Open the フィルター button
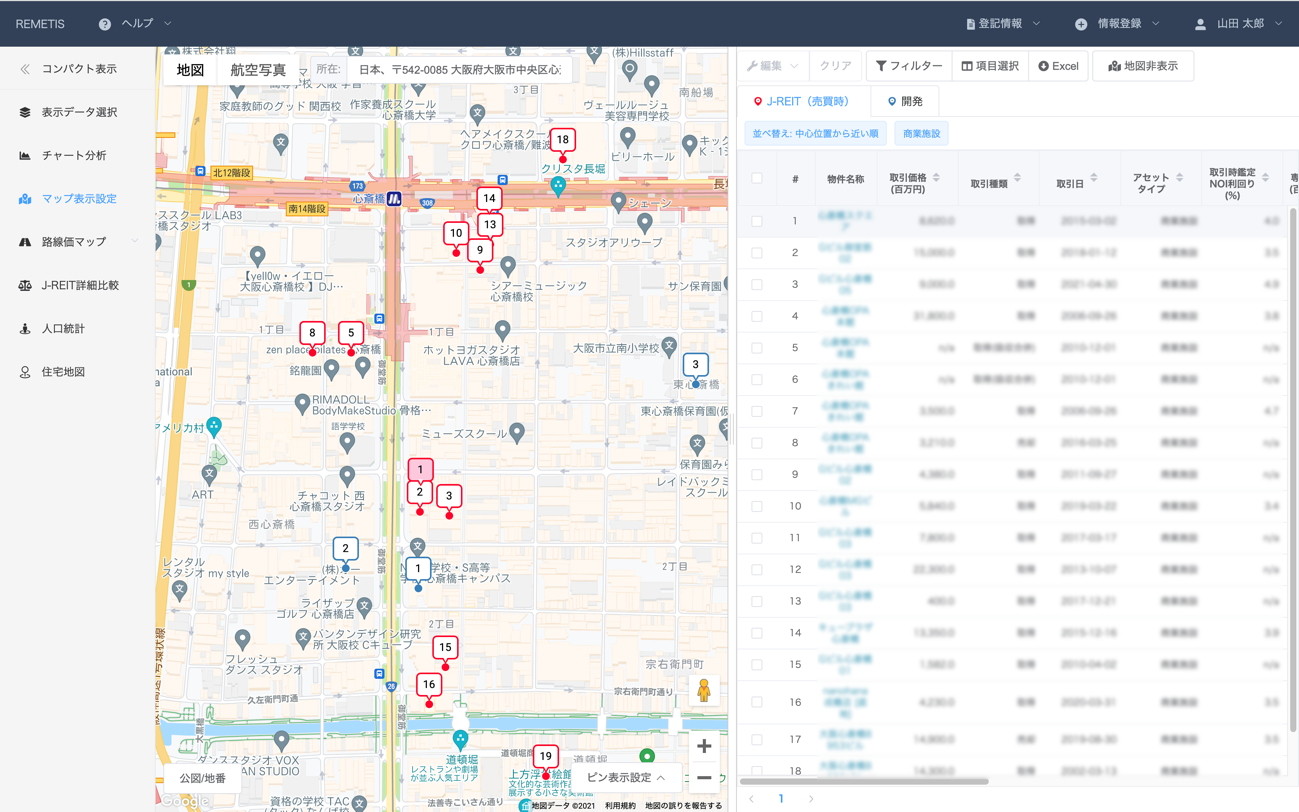 (909, 66)
